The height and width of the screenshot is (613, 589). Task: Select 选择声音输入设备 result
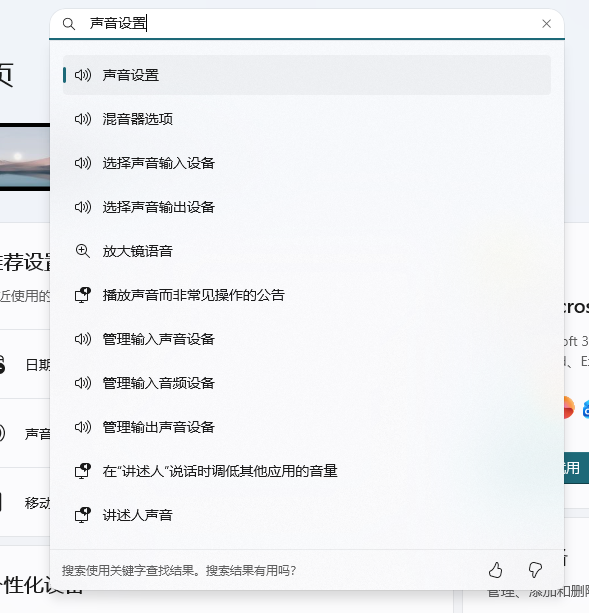coord(307,163)
